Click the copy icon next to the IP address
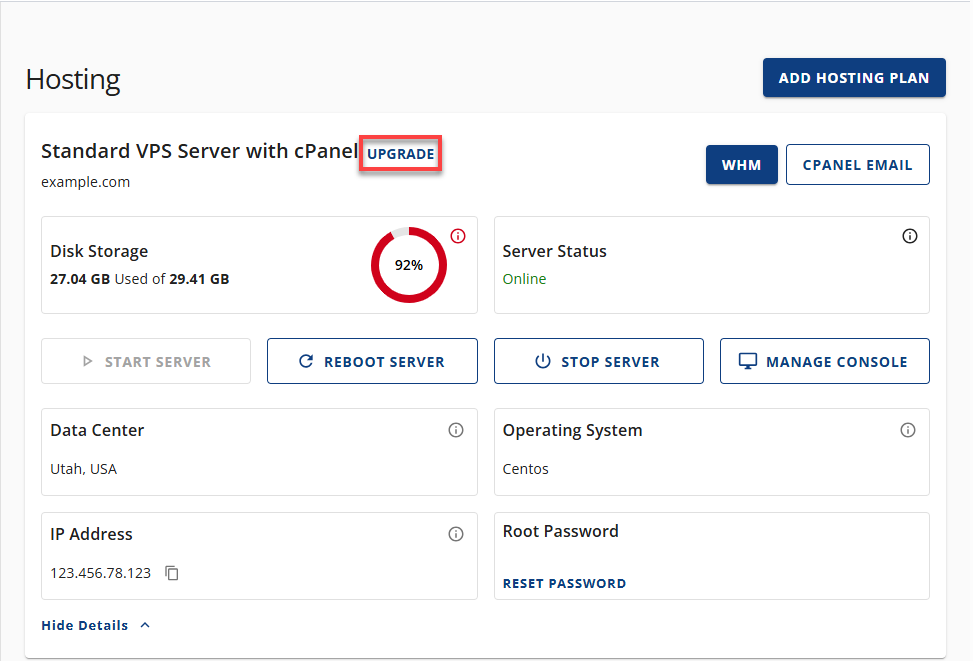The height and width of the screenshot is (661, 973). [171, 573]
